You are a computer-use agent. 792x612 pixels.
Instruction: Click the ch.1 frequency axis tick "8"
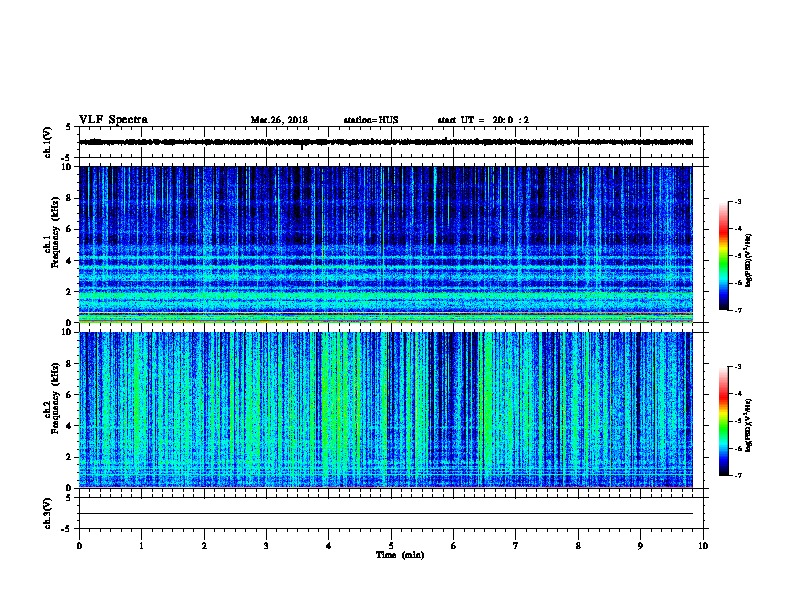coord(69,198)
